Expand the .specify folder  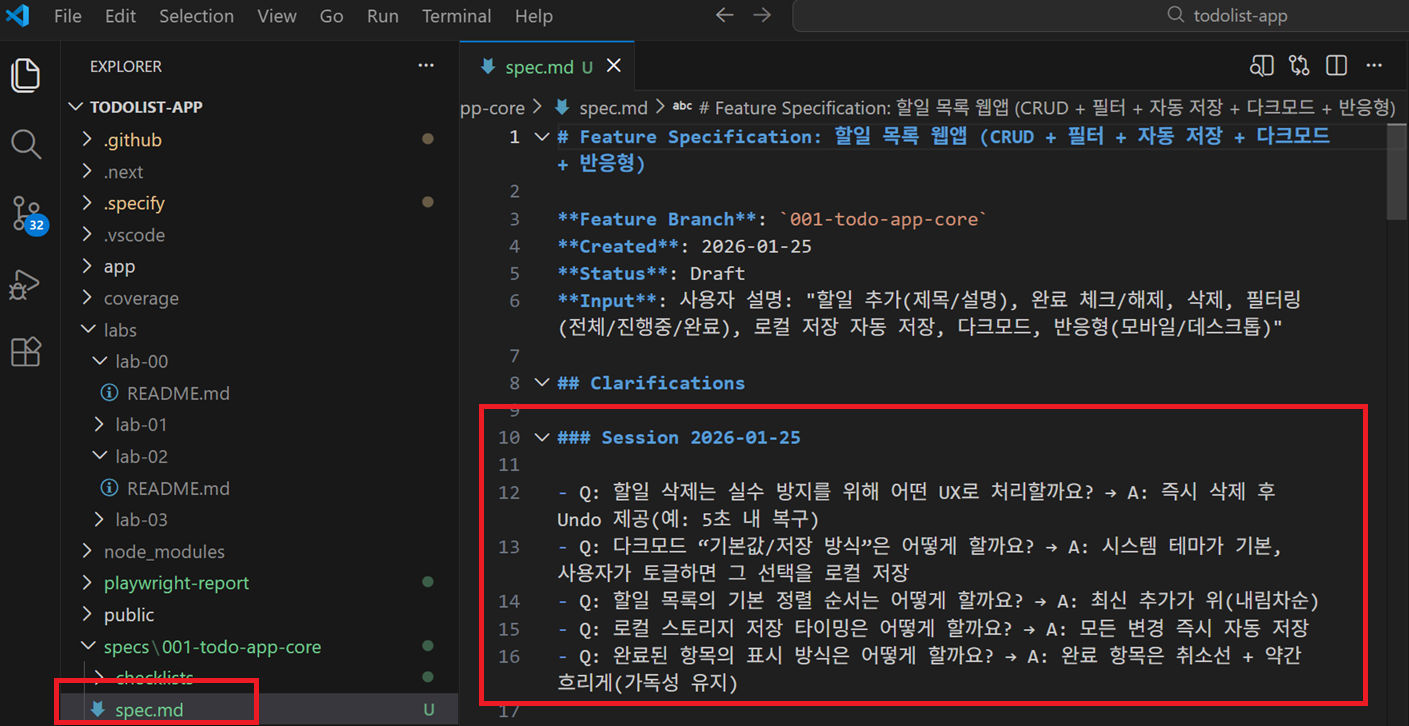coord(134,203)
